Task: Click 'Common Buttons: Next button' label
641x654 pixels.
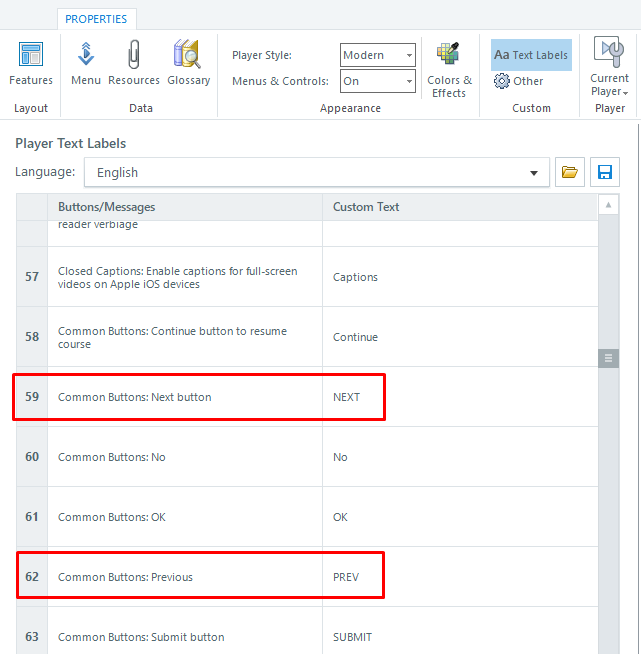Action: click(135, 397)
